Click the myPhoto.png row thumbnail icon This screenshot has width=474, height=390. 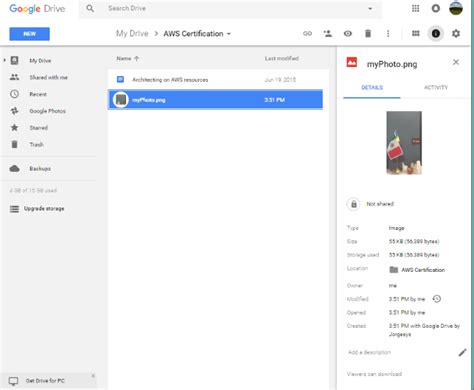coord(121,100)
